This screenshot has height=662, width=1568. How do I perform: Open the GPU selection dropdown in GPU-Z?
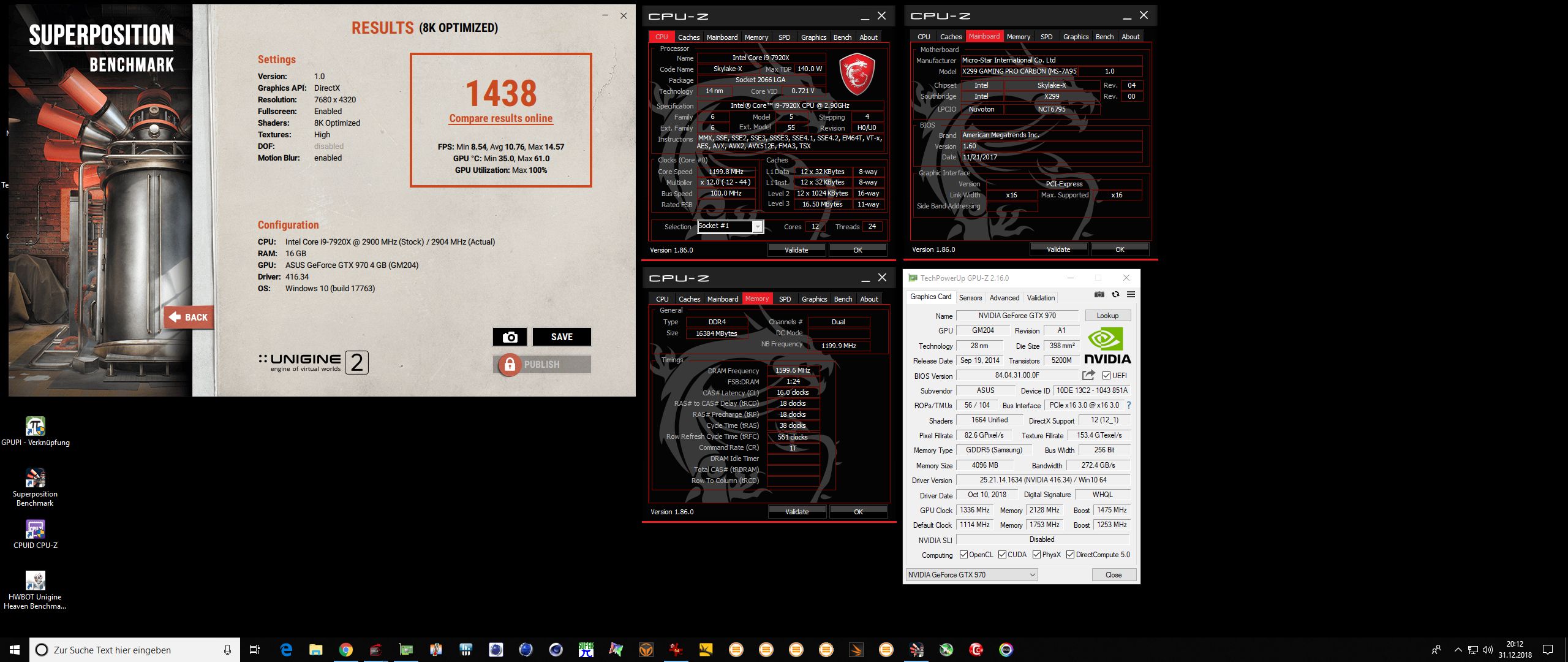pos(971,575)
